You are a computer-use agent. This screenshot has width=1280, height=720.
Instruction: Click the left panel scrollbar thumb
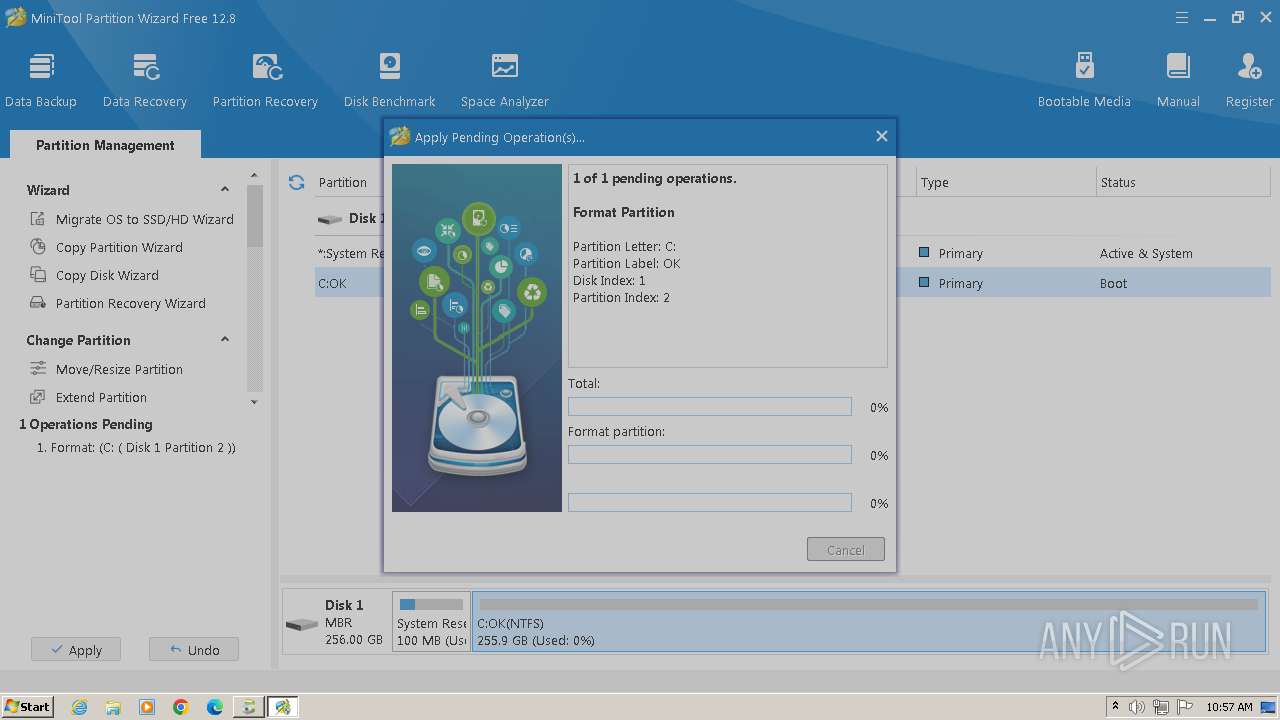coord(254,215)
